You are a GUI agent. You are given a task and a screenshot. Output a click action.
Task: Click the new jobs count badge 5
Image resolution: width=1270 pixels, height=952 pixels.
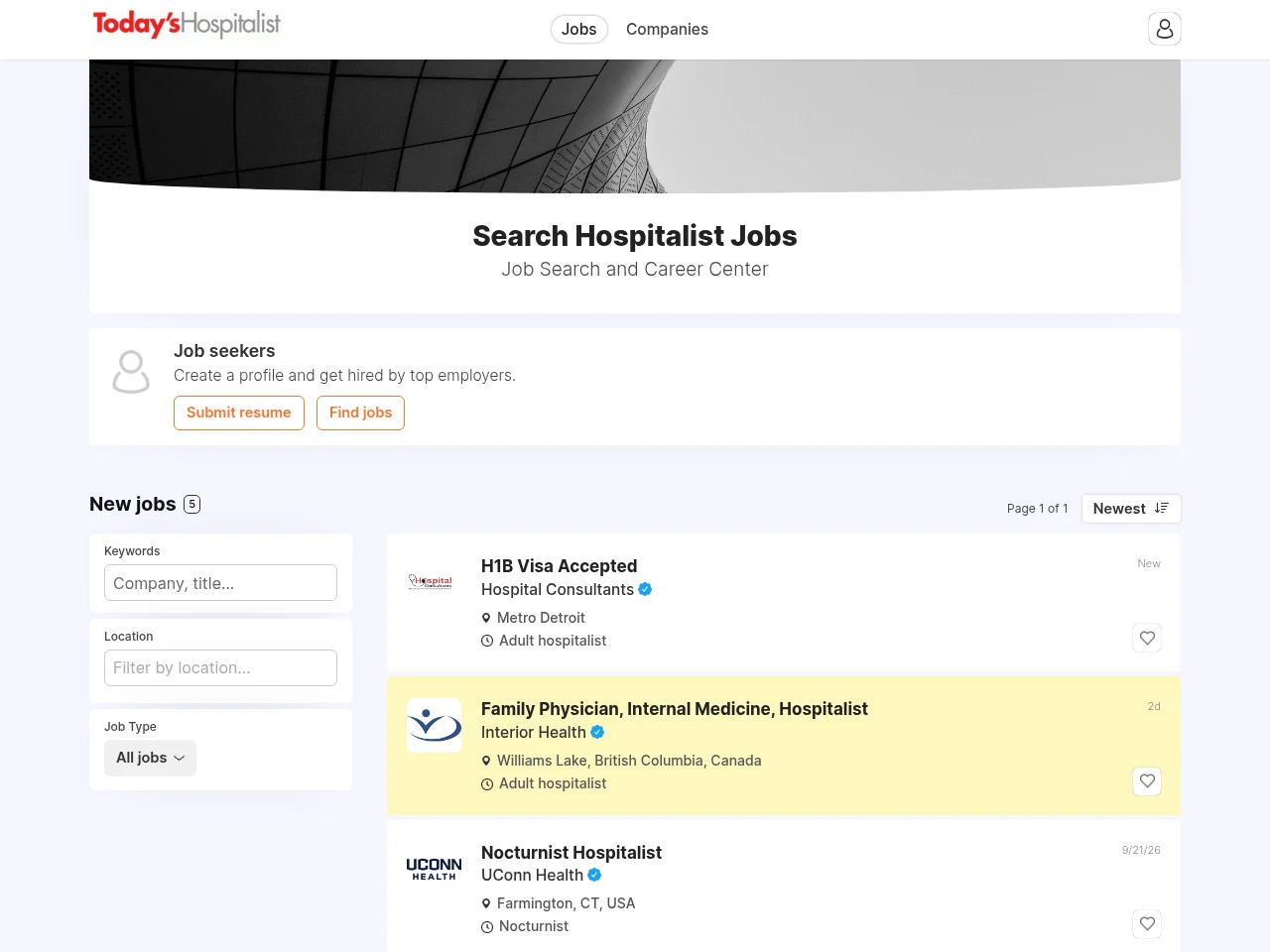point(192,504)
